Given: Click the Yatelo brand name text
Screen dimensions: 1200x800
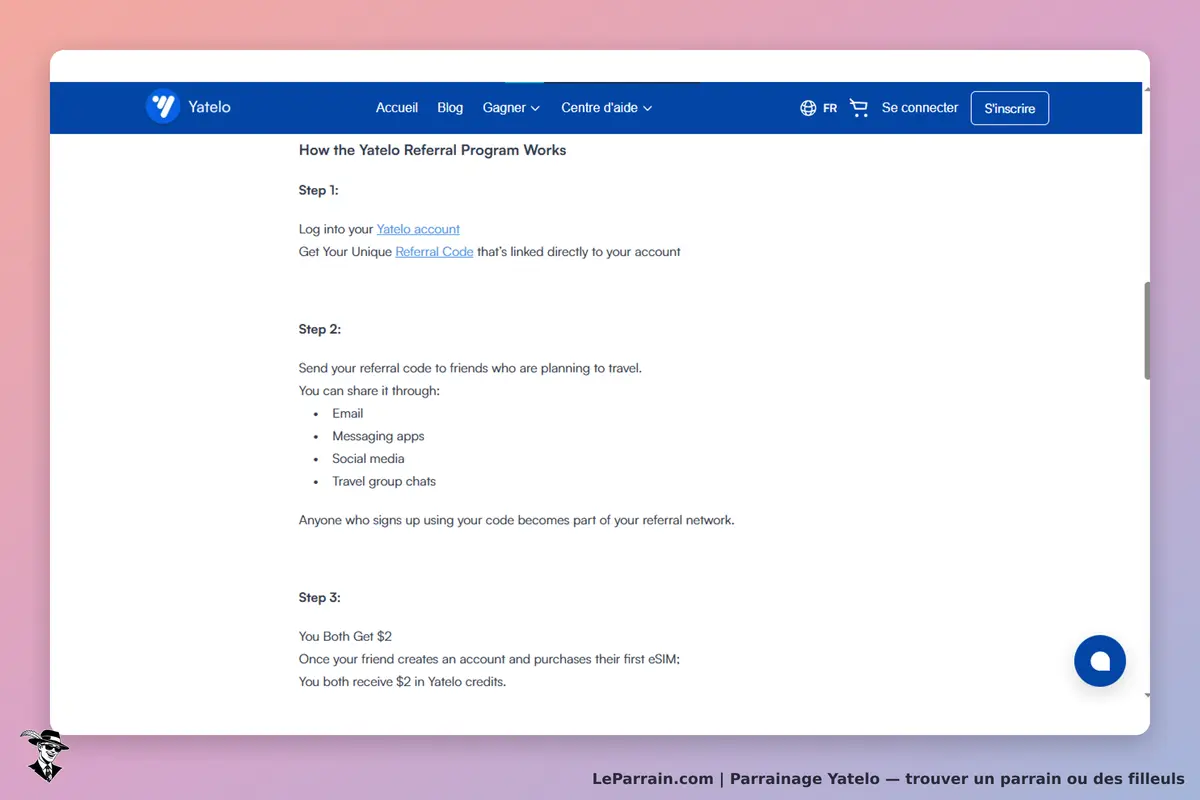Looking at the screenshot, I should click(209, 107).
